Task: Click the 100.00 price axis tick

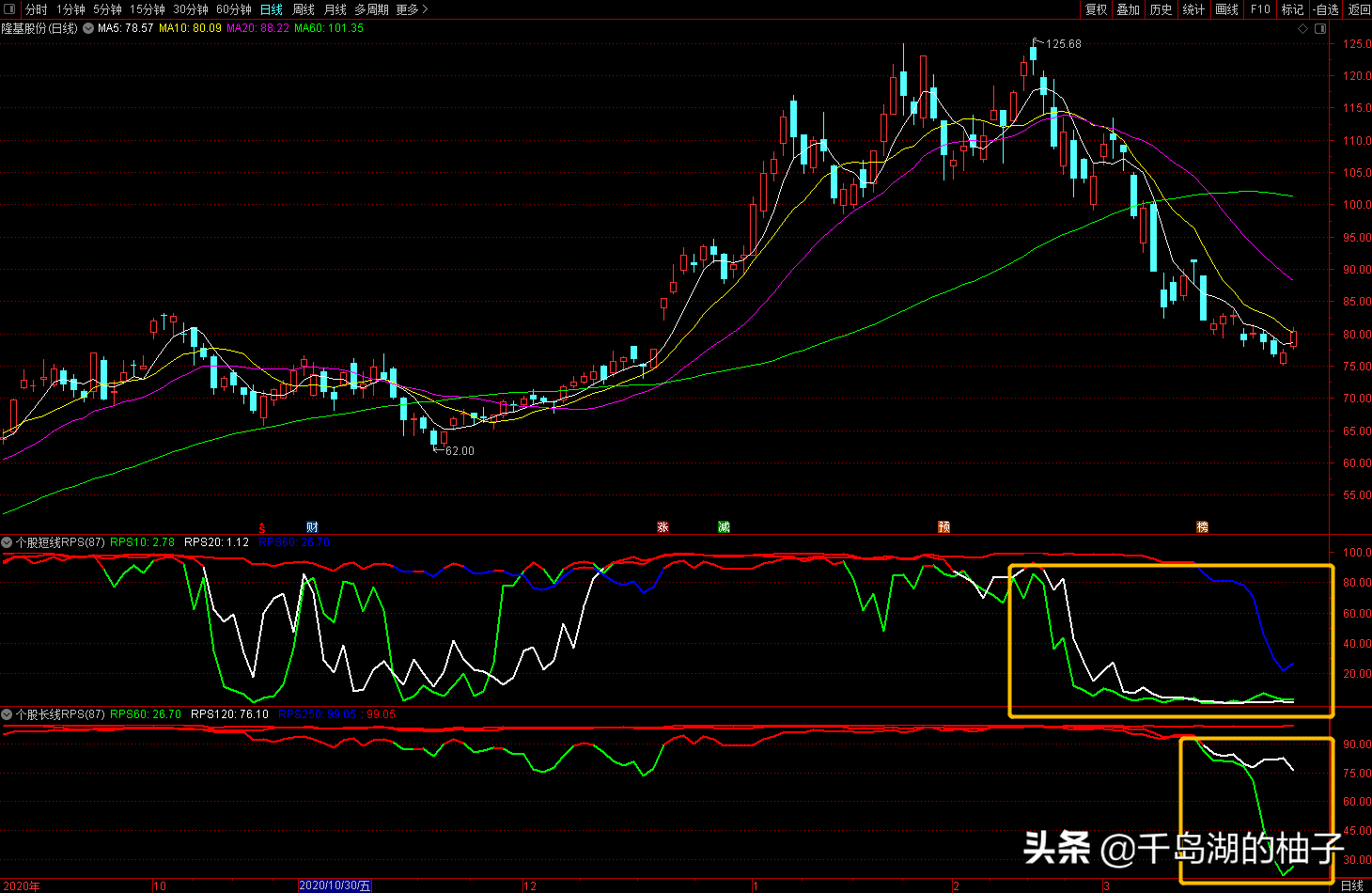Action: (1356, 205)
